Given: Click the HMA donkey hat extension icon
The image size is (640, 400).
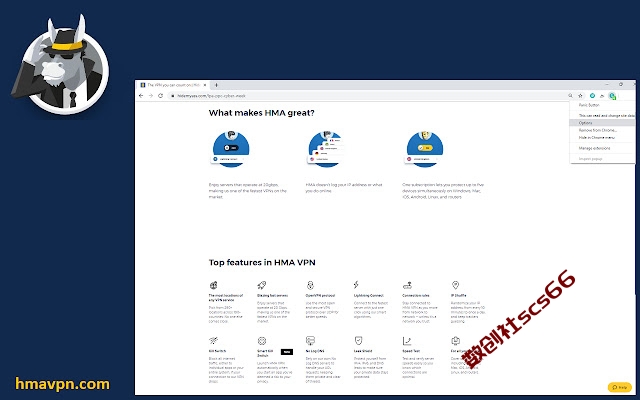Looking at the screenshot, I should tap(602, 96).
